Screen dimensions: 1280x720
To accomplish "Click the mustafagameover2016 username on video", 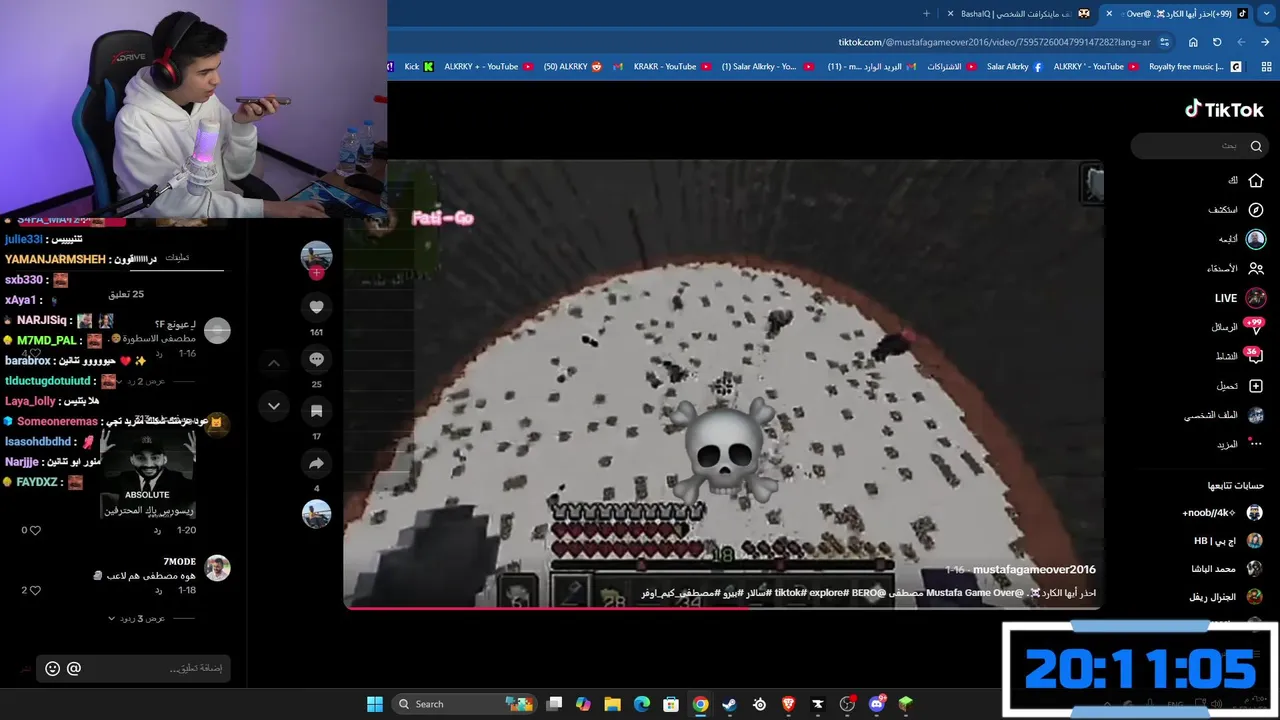I will 1034,570.
